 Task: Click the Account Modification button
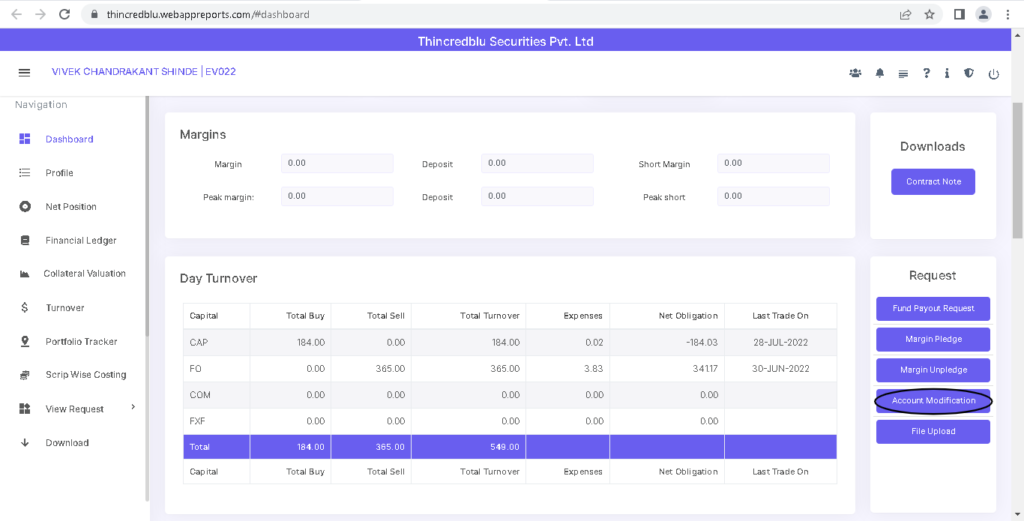pos(933,401)
